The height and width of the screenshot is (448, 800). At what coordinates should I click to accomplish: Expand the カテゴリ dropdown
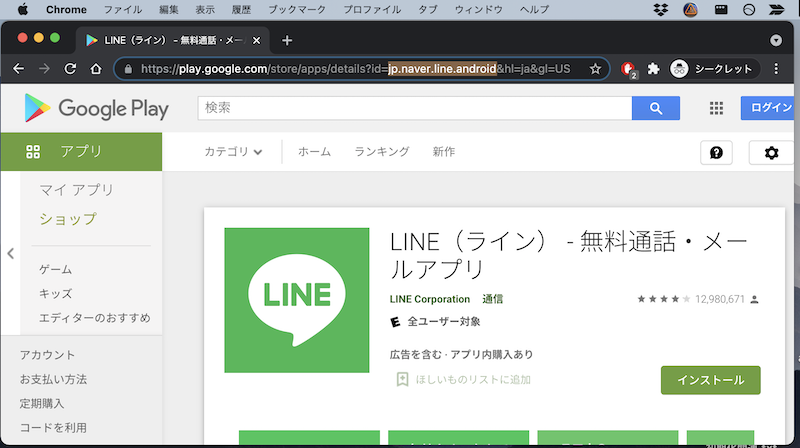(233, 152)
